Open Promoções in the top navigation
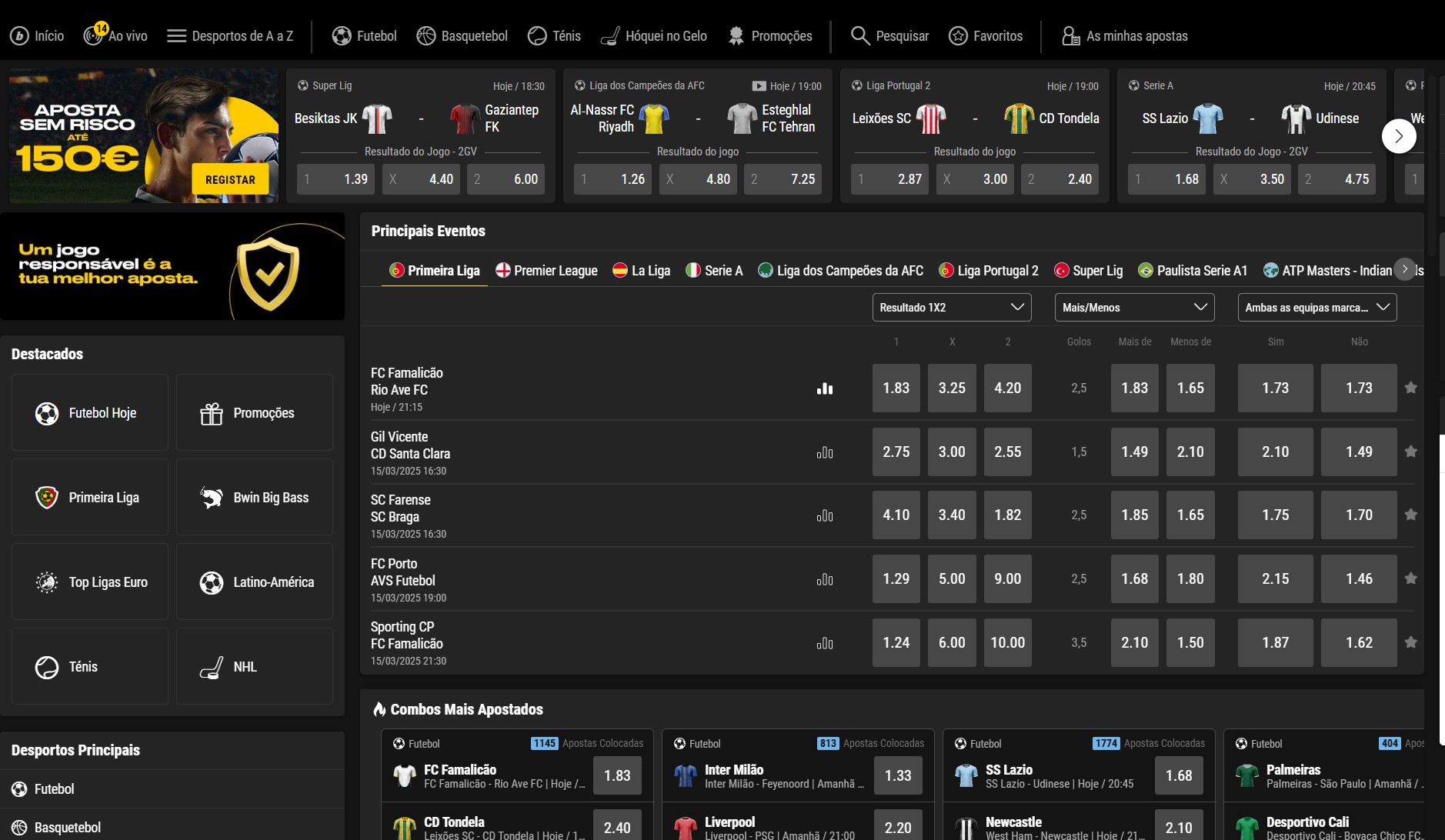Viewport: 1445px width, 840px height. [769, 36]
